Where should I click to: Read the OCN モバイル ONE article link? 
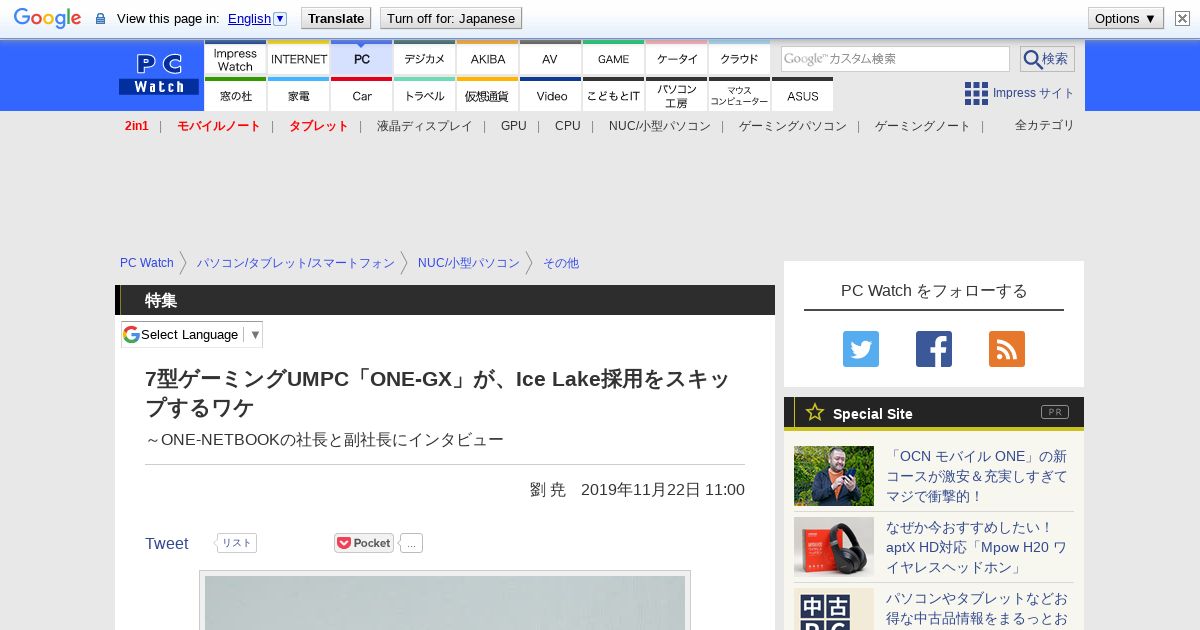pos(977,476)
